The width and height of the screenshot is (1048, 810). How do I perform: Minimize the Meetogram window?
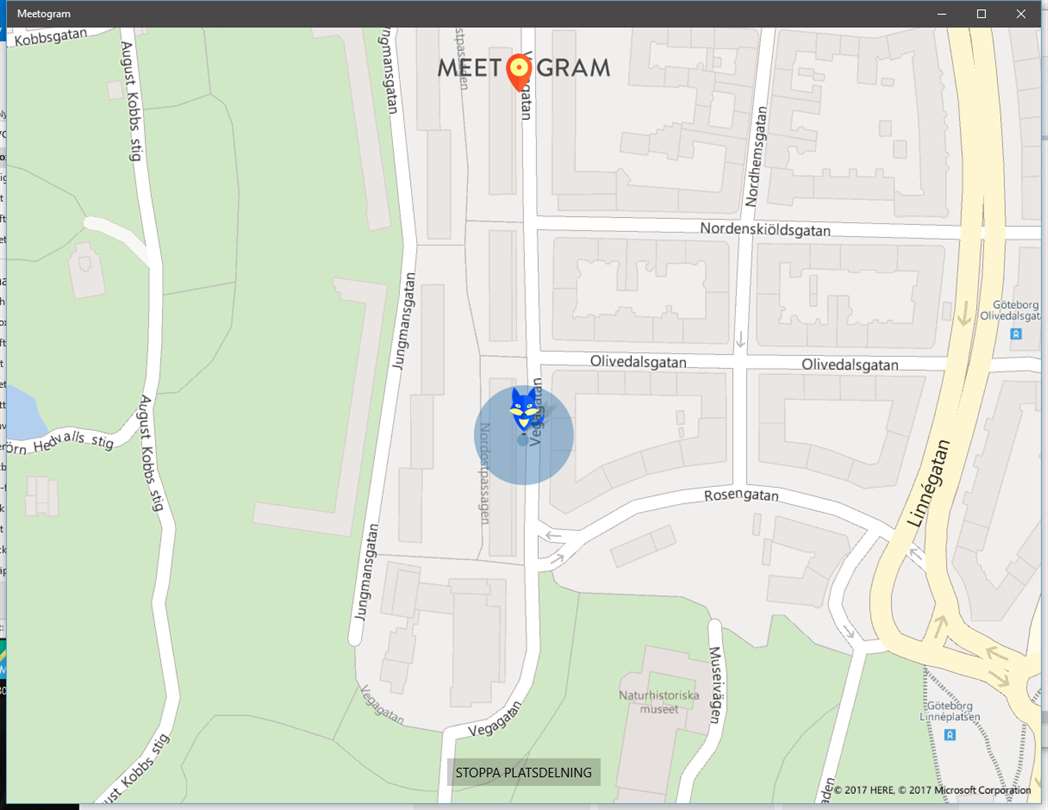pos(942,13)
